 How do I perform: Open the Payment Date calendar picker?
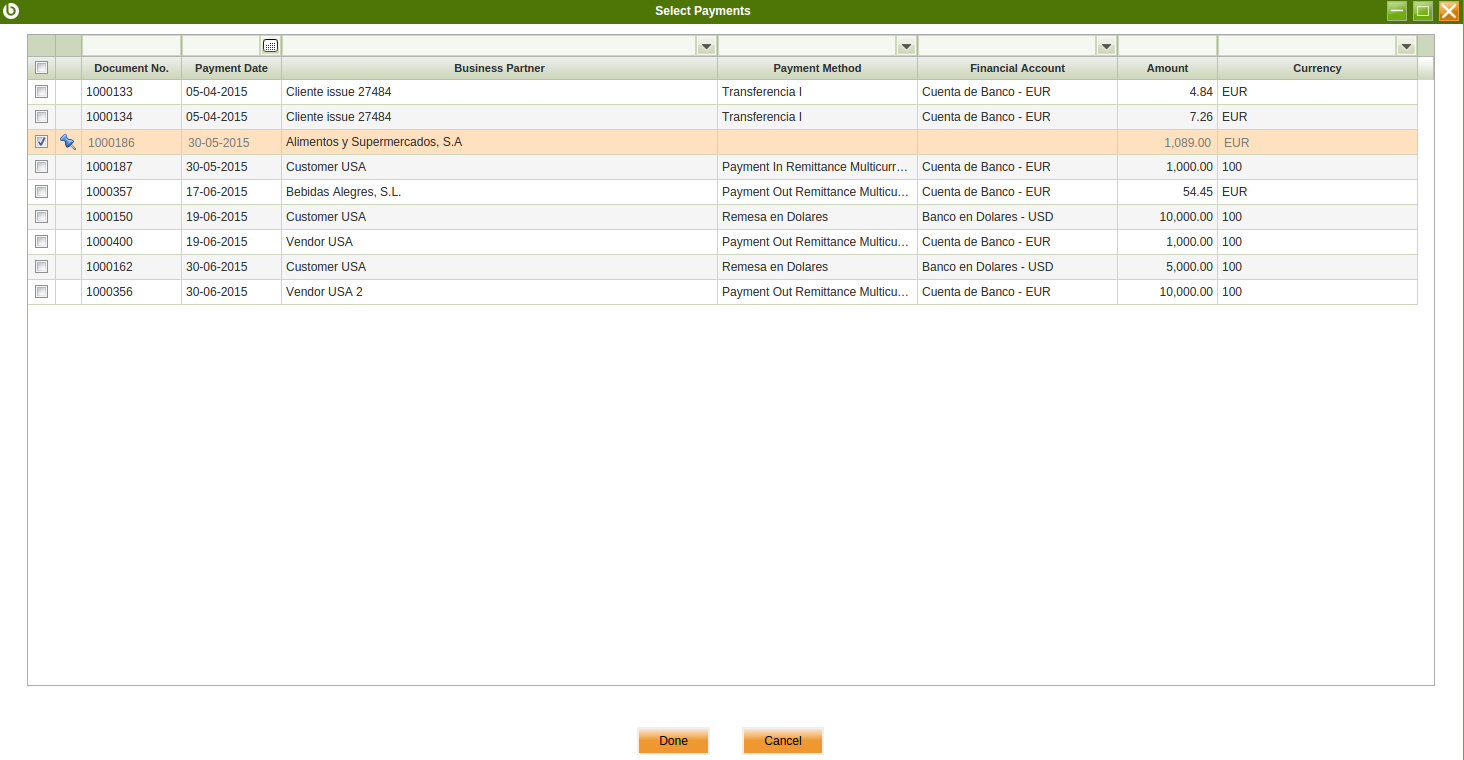270,46
